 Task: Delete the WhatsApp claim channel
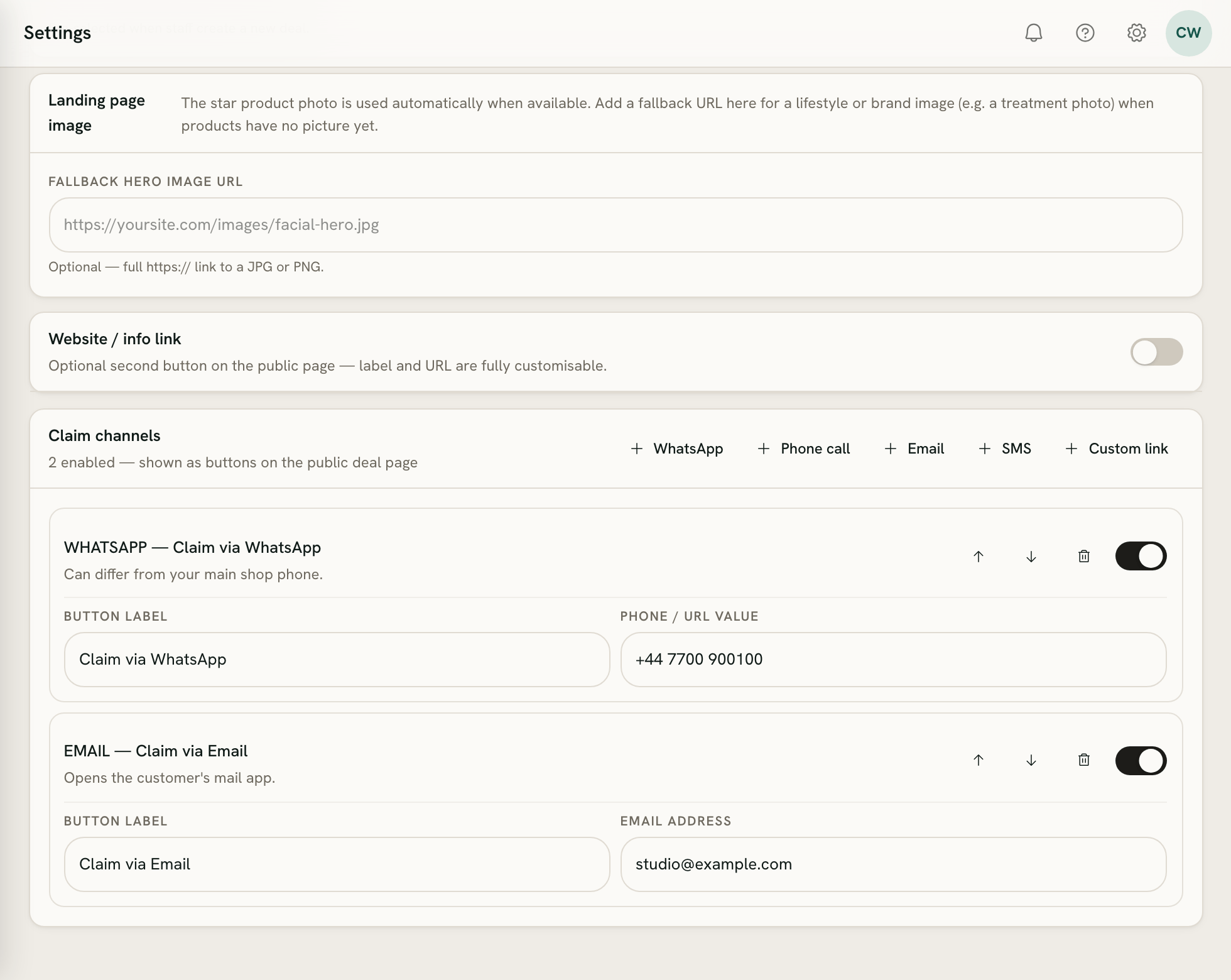pos(1084,557)
